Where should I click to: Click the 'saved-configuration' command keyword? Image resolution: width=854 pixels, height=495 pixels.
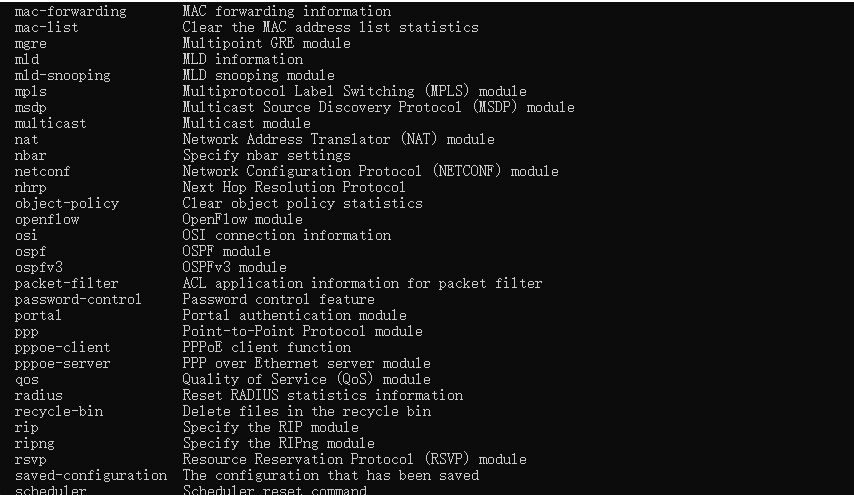(90, 476)
